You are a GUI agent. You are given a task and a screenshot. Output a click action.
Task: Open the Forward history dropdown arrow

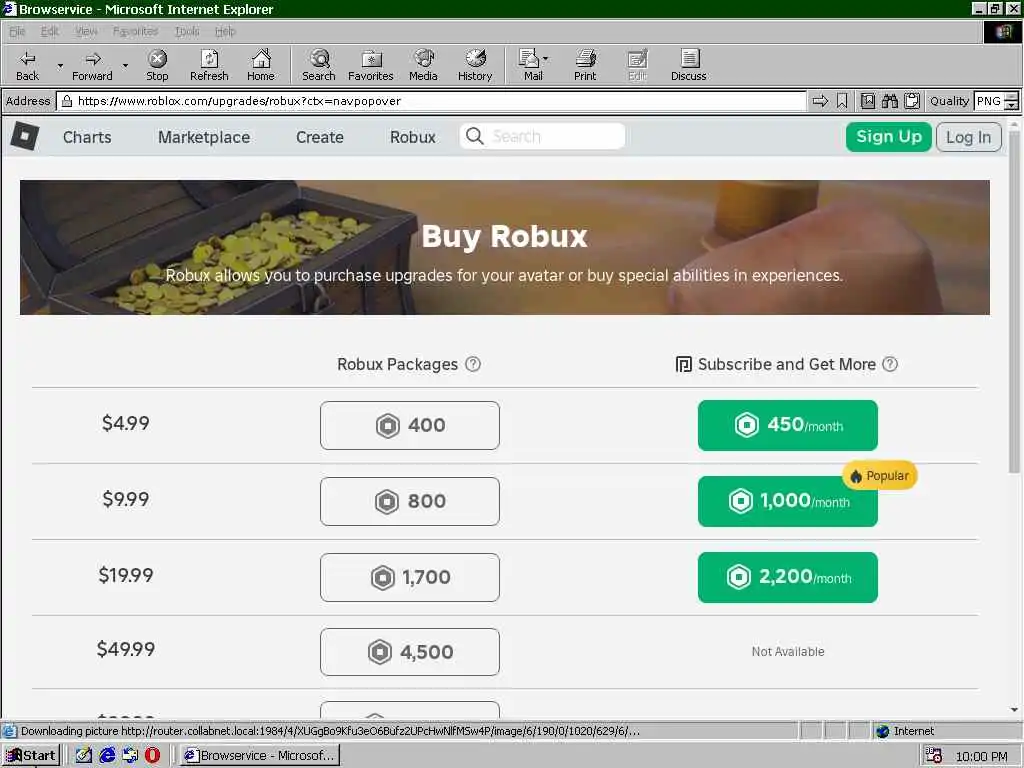pos(125,65)
